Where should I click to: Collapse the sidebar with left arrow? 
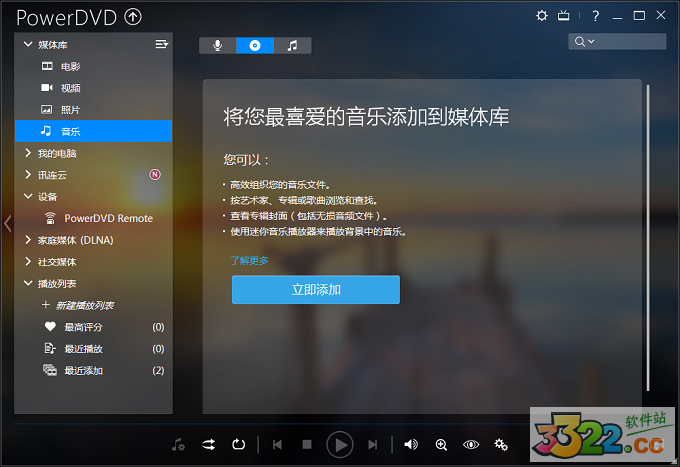tap(7, 223)
